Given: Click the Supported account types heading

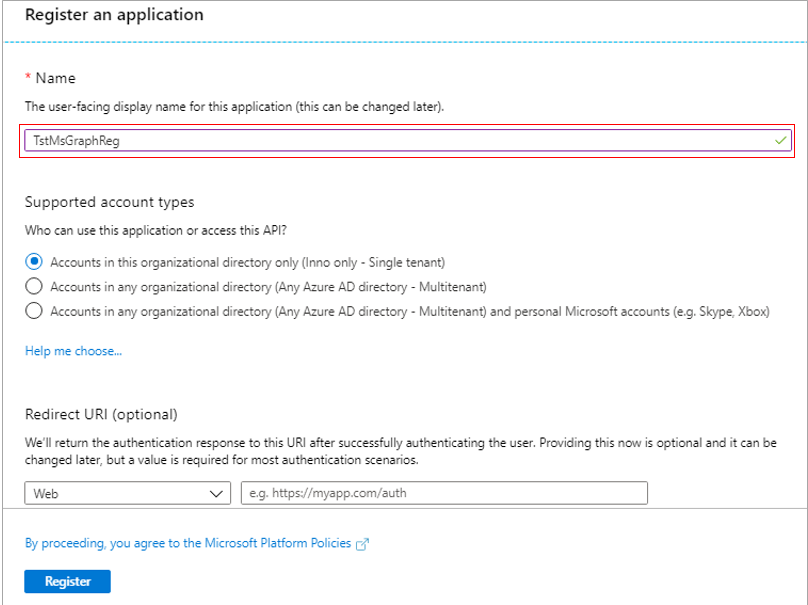Looking at the screenshot, I should click(x=110, y=201).
